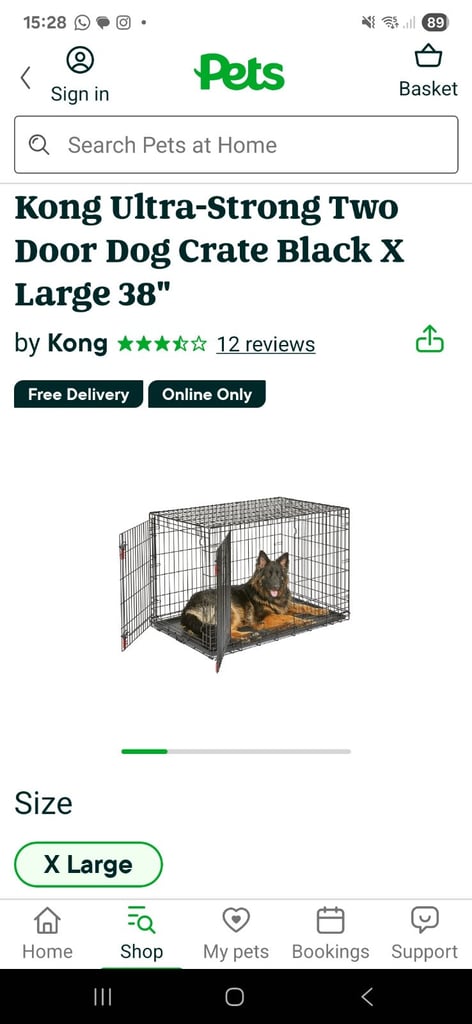Focus the Search Pets at Home field

point(236,145)
